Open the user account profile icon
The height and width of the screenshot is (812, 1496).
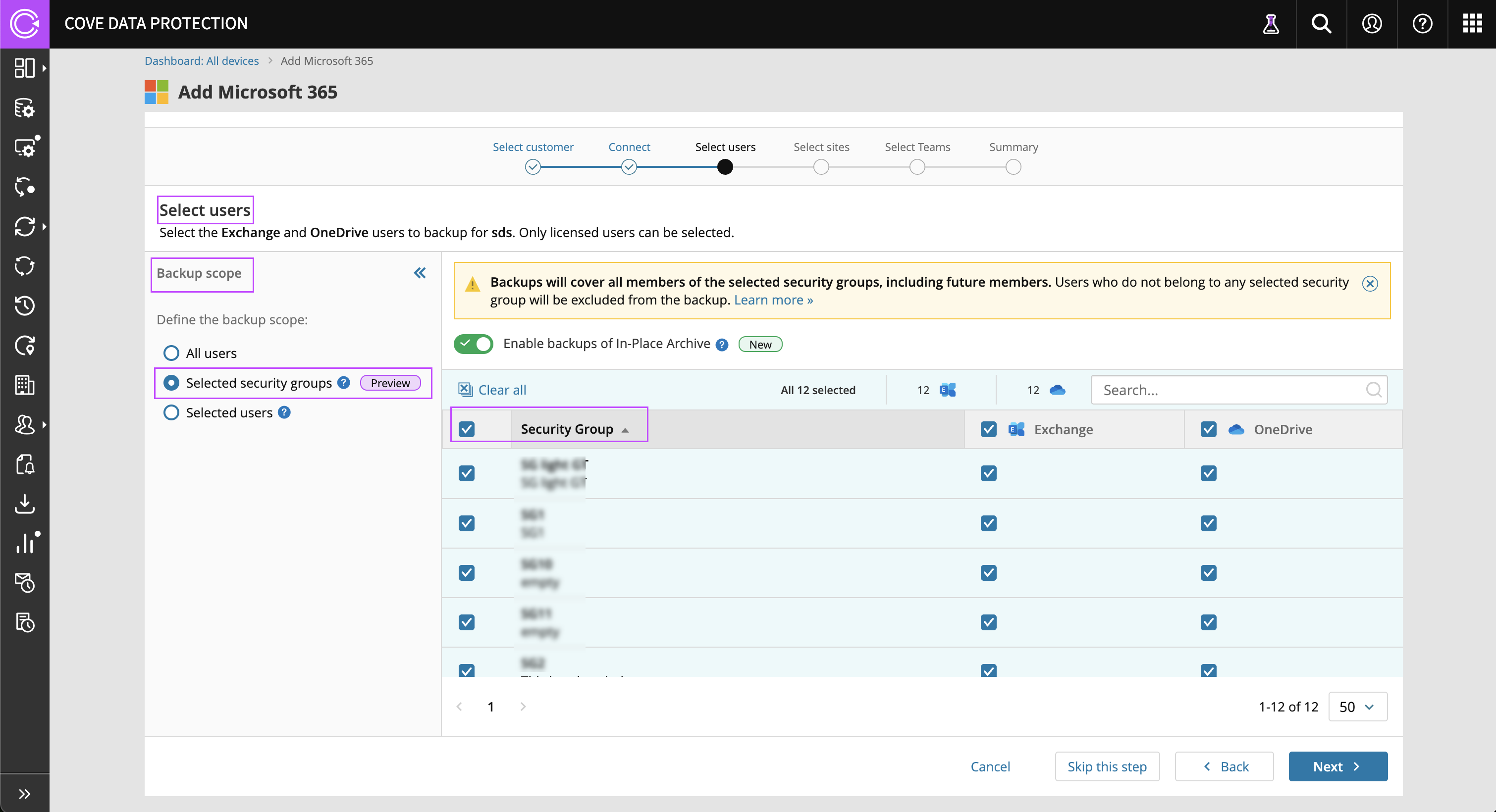(1371, 24)
